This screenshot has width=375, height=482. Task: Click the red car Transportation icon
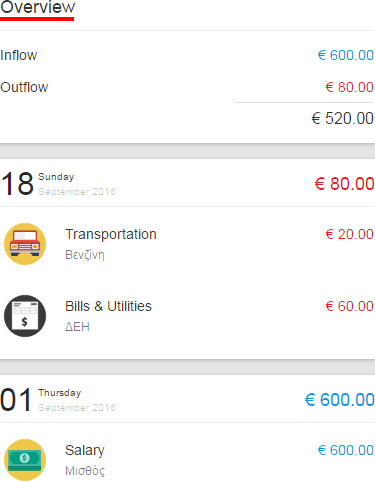click(25, 244)
